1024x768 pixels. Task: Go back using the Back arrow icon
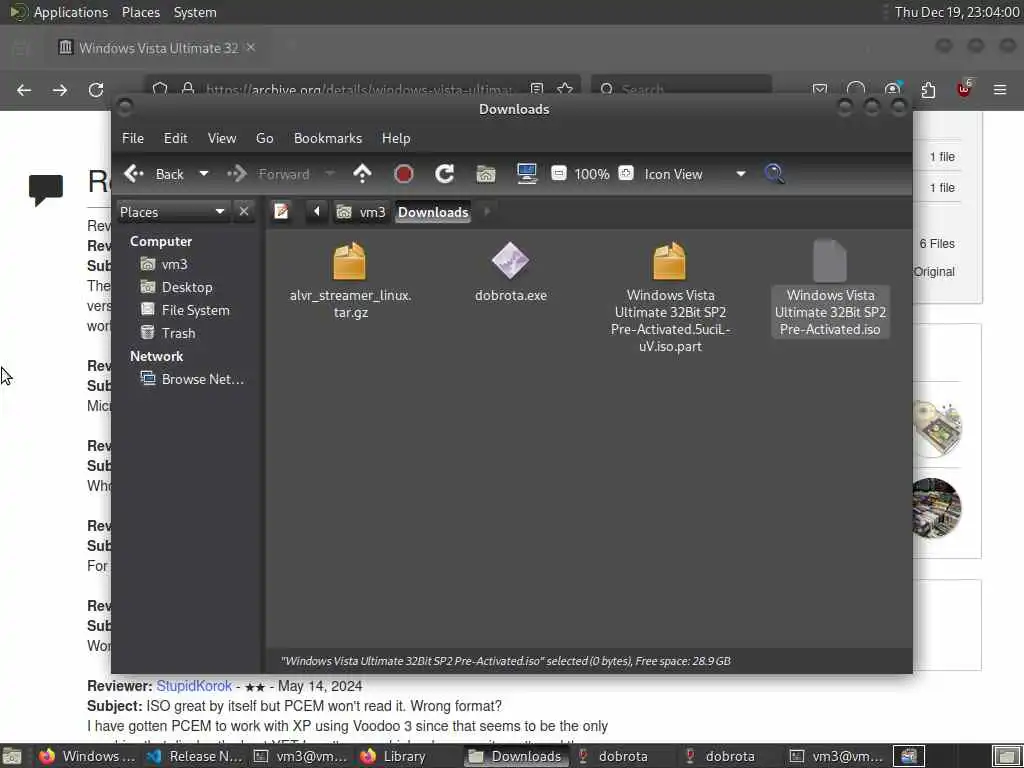(134, 174)
